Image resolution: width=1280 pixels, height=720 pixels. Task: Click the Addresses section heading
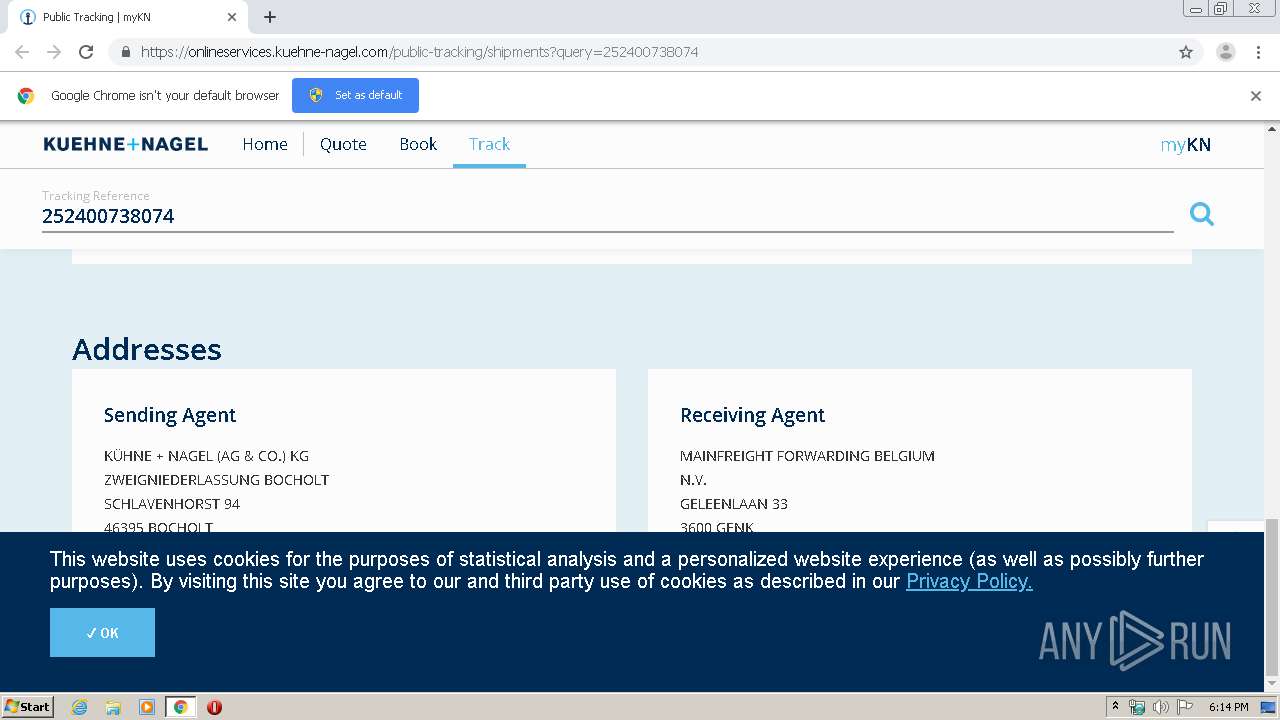[147, 349]
